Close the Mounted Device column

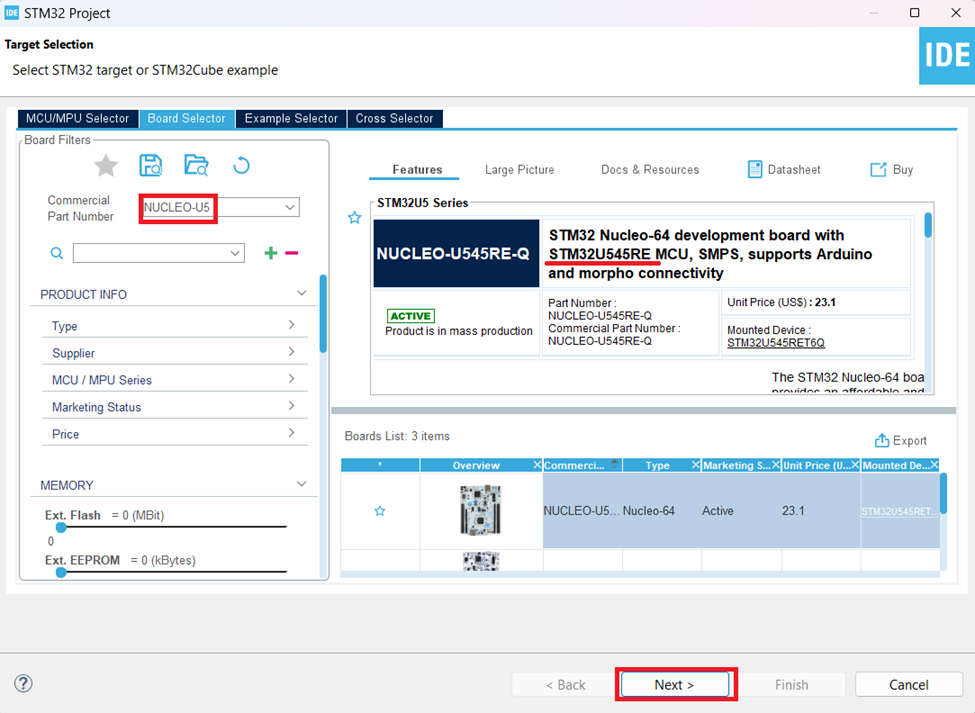tap(934, 465)
